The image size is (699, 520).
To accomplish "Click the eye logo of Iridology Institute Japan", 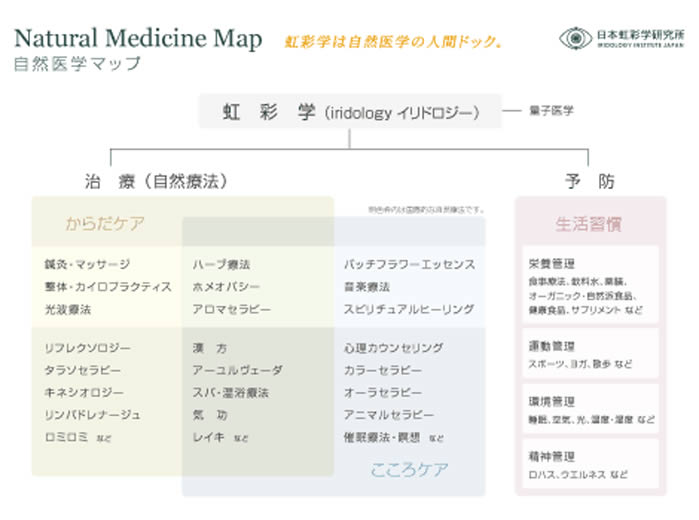I will (575, 38).
